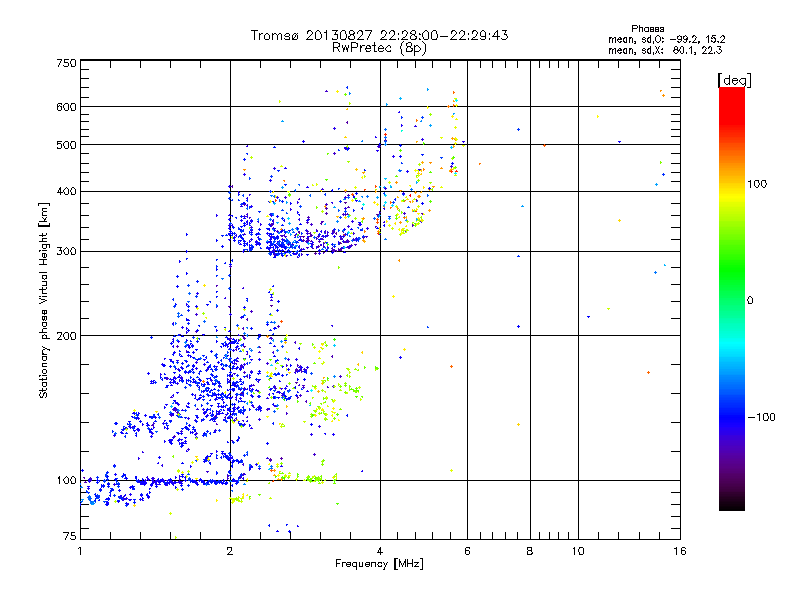Click the "4" frequency tick label
This screenshot has width=800, height=600.
pos(380,551)
